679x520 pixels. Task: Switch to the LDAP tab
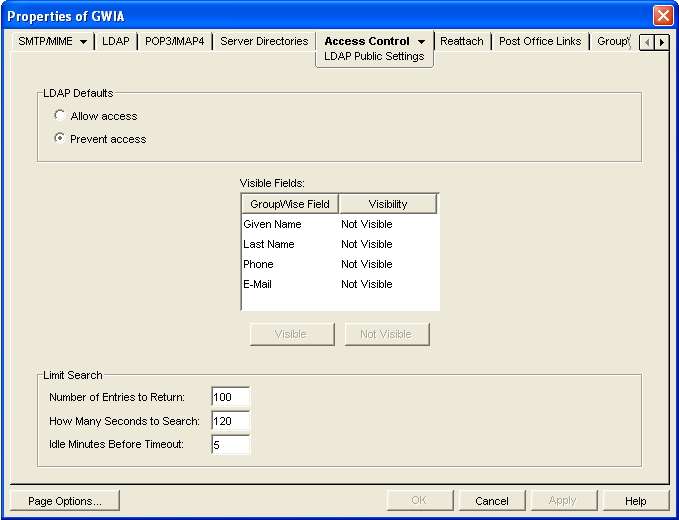[x=115, y=42]
